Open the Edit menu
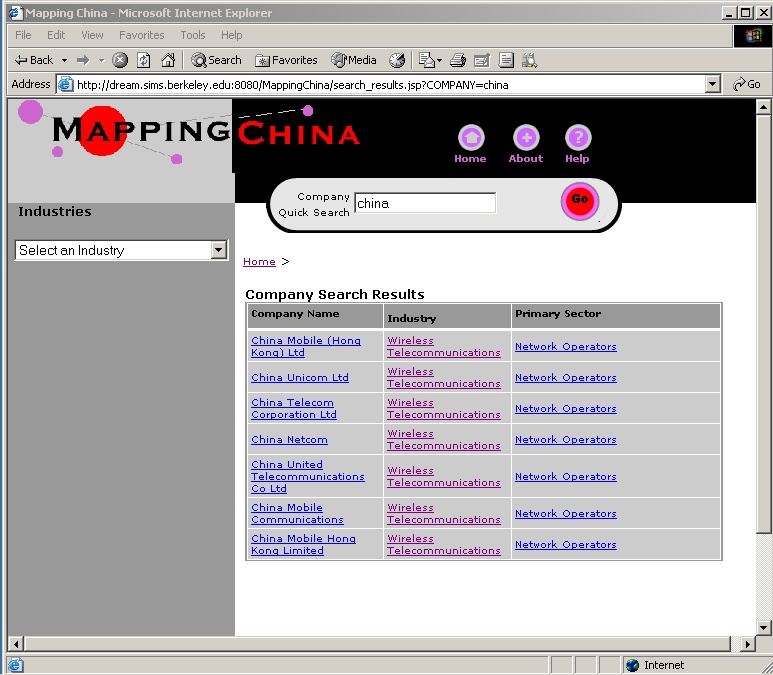The image size is (773, 675). pyautogui.click(x=56, y=35)
